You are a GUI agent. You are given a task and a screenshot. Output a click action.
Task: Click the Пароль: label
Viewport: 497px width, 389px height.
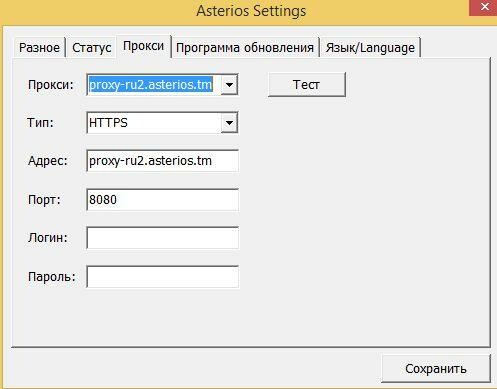click(52, 276)
